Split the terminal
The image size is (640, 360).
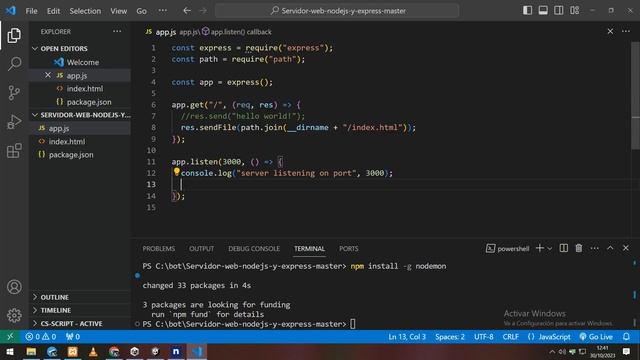click(564, 248)
